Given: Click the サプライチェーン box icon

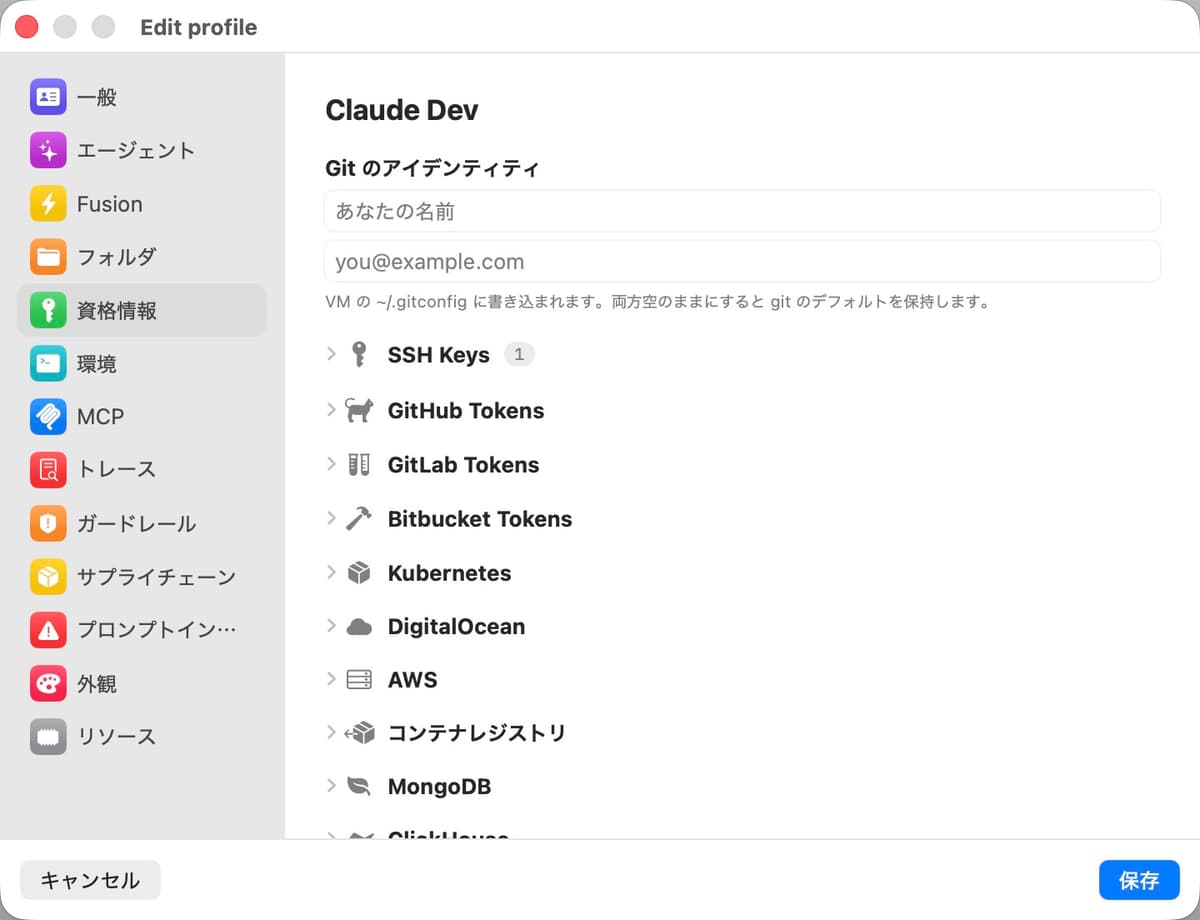Looking at the screenshot, I should click(x=48, y=577).
